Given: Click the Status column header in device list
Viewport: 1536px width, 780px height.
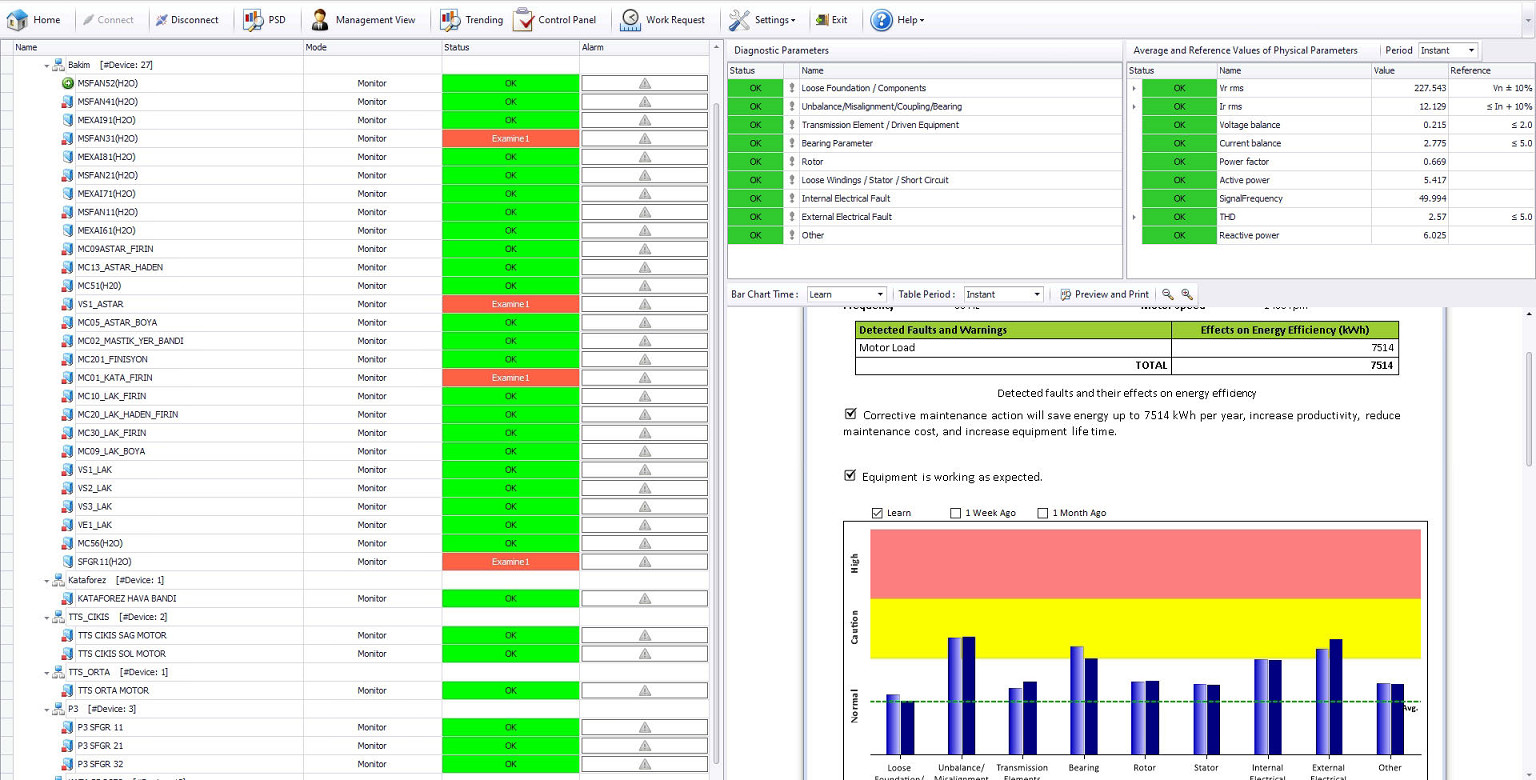Looking at the screenshot, I should (x=510, y=47).
